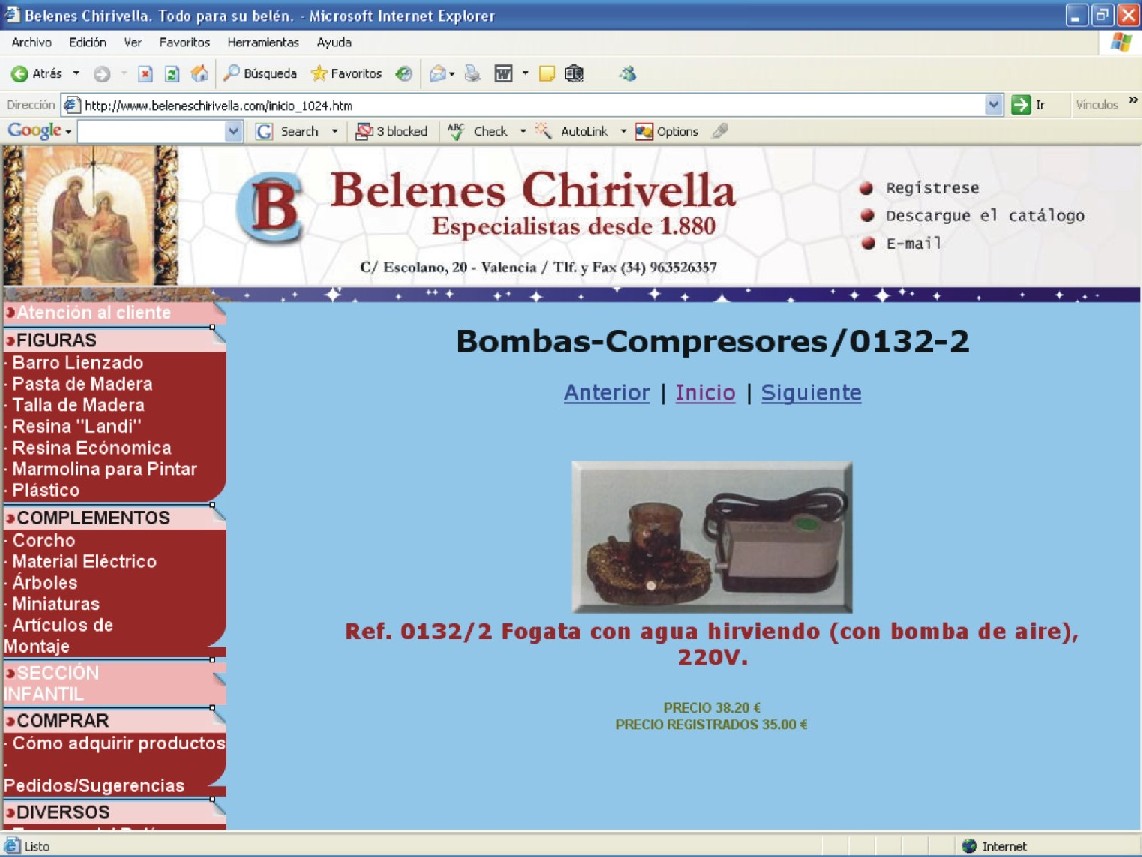
Task: Click the Fogata product photo thumbnail
Action: pyautogui.click(x=711, y=537)
